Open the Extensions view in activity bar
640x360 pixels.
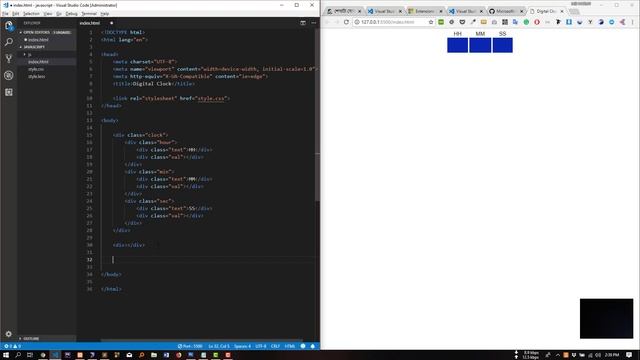click(x=9, y=92)
